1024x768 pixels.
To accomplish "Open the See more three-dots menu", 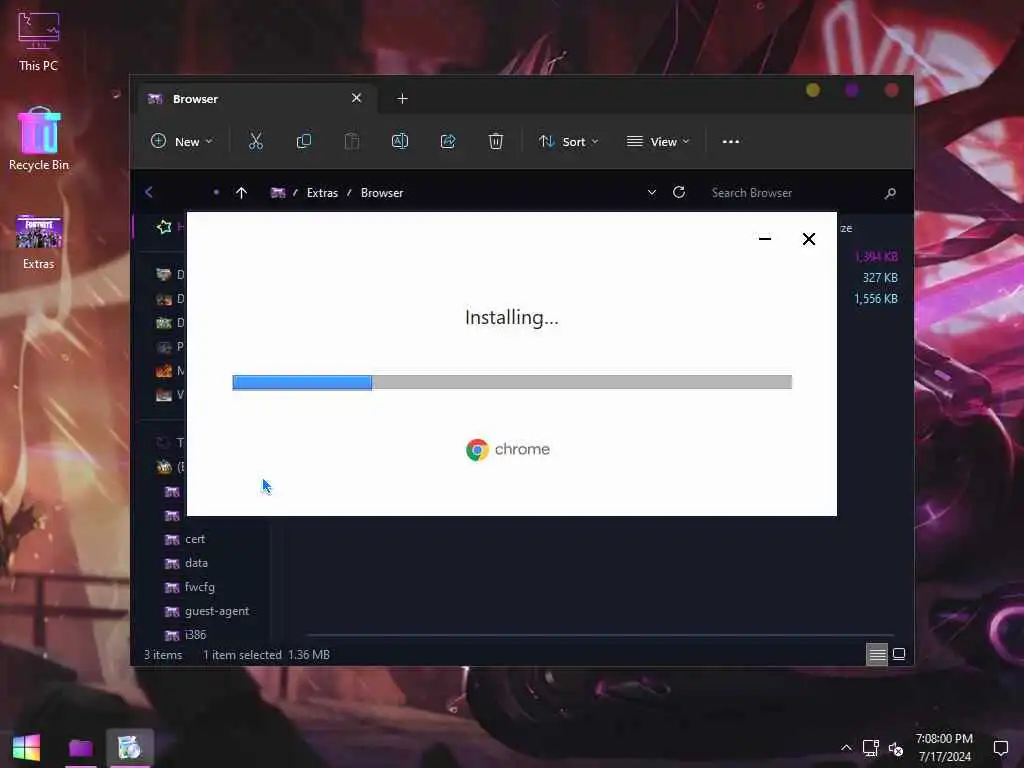I will tap(731, 142).
